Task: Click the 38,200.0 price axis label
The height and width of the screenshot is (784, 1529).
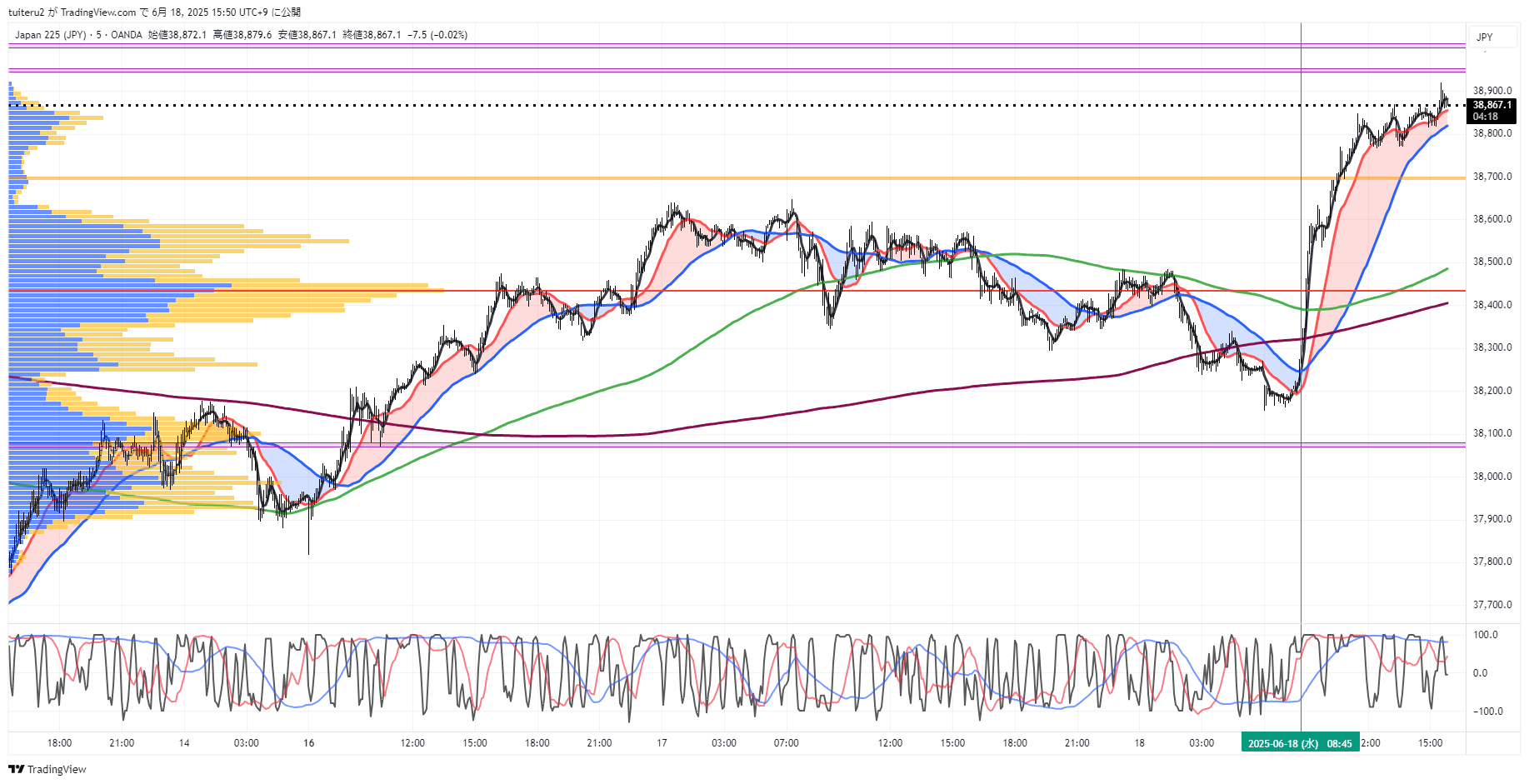Action: (x=1492, y=391)
